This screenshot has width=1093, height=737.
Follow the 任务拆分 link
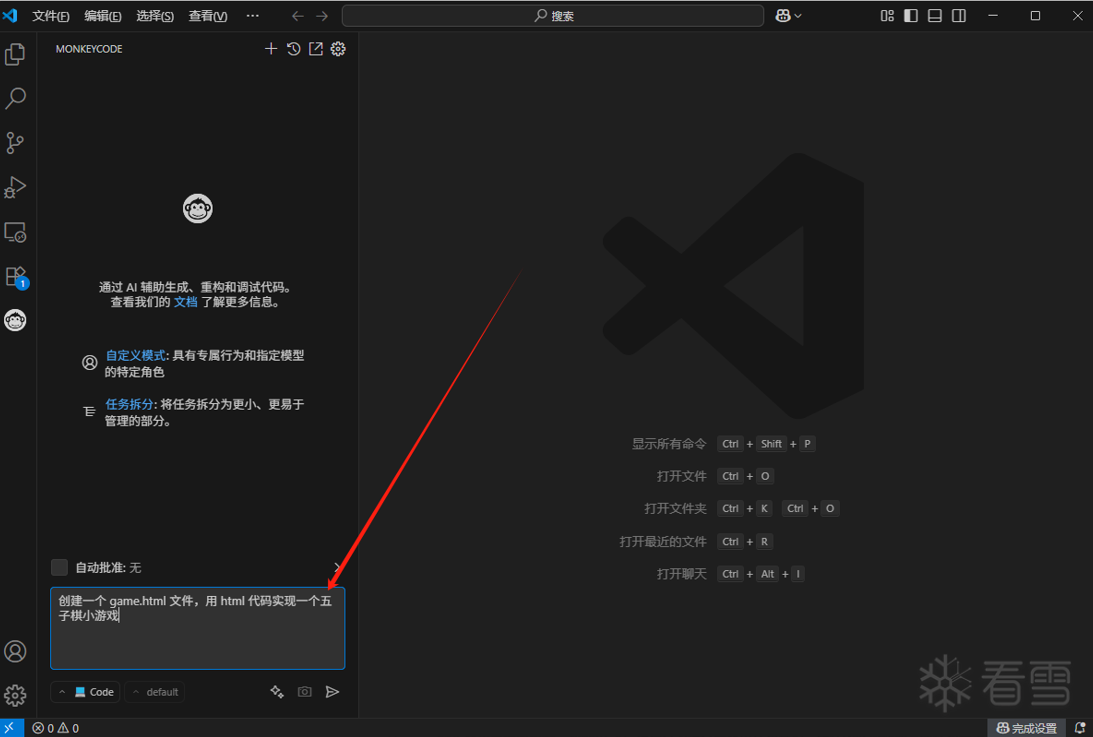130,404
